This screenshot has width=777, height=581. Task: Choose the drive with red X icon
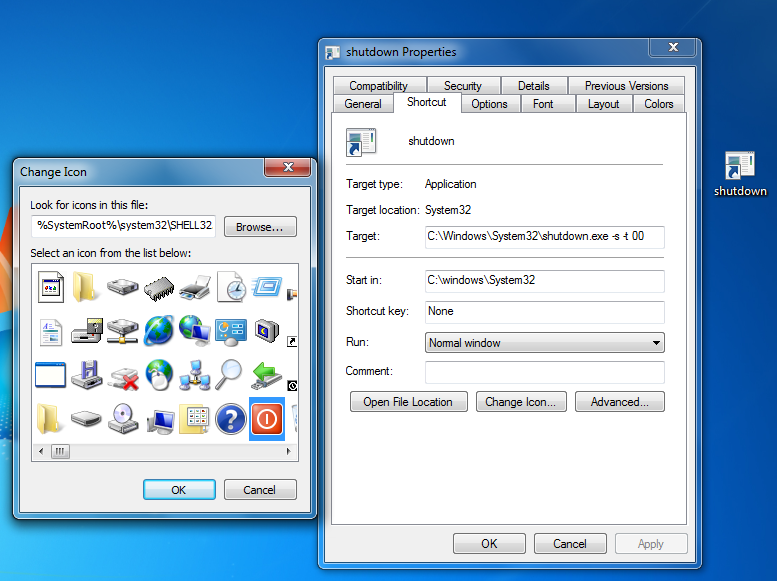(x=123, y=378)
